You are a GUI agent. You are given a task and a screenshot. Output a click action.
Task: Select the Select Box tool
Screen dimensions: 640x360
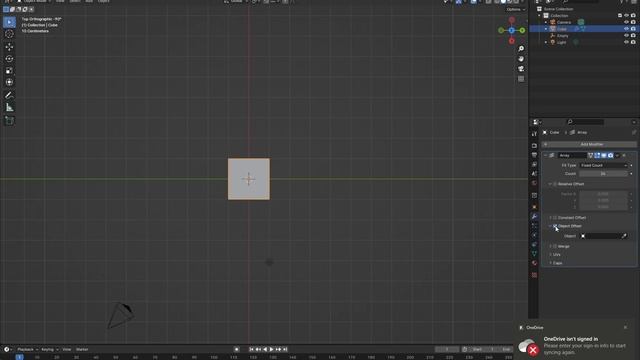point(9,22)
